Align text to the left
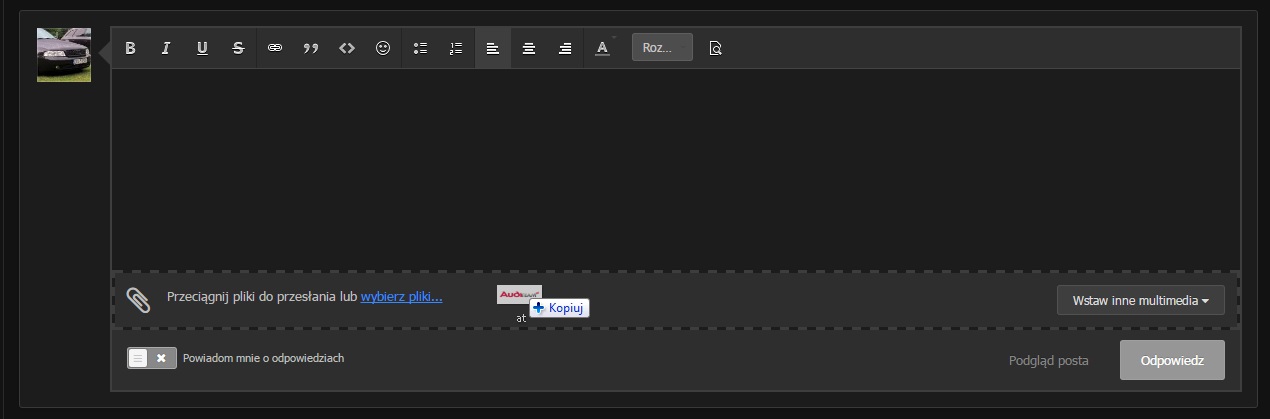 click(x=493, y=48)
